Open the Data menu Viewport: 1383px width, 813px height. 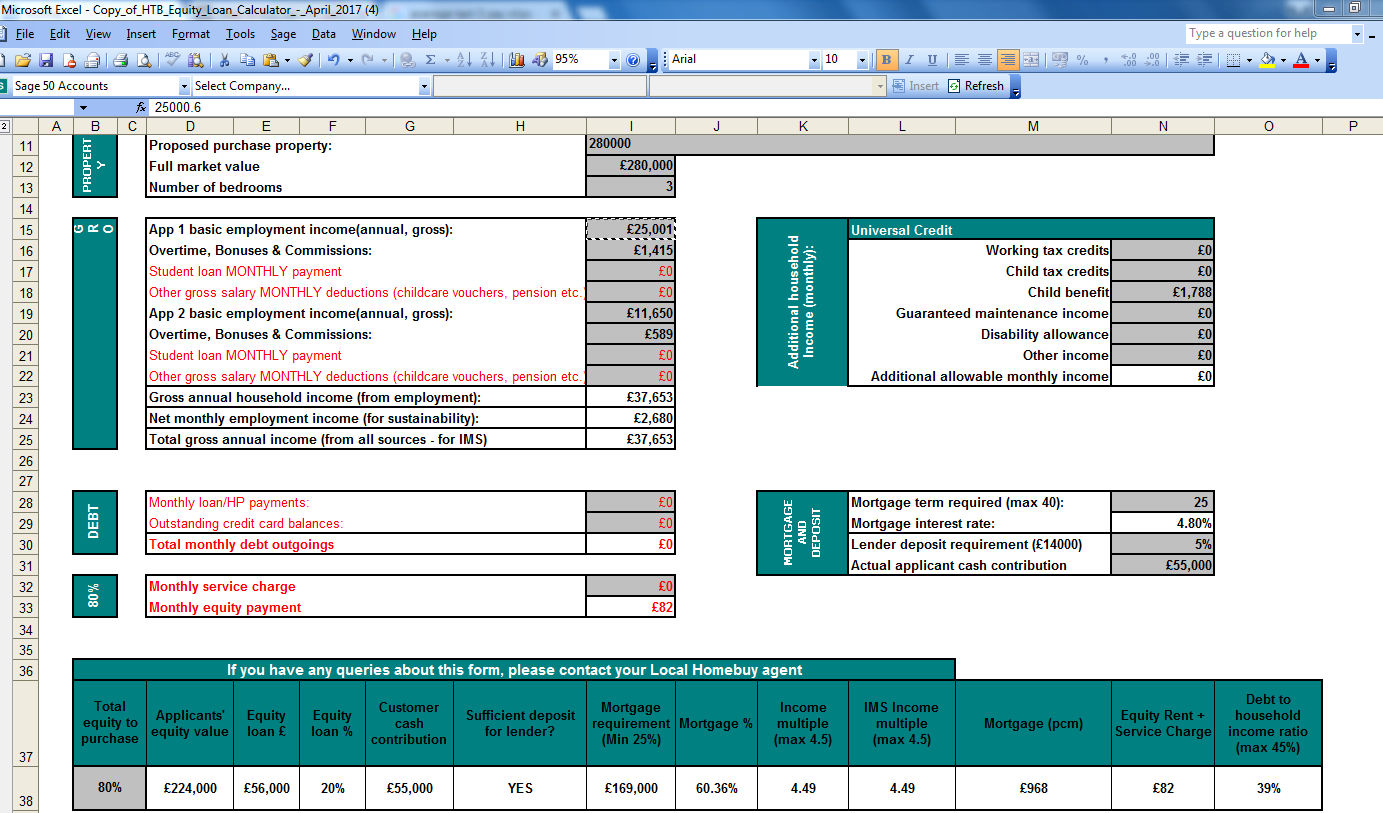coord(323,34)
